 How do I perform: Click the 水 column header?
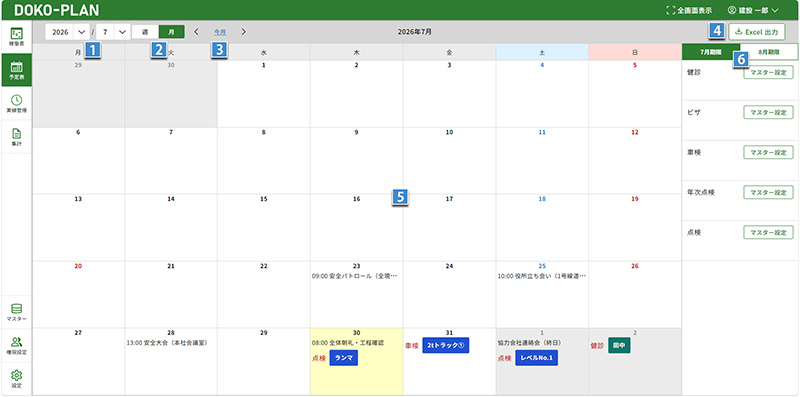point(263,53)
